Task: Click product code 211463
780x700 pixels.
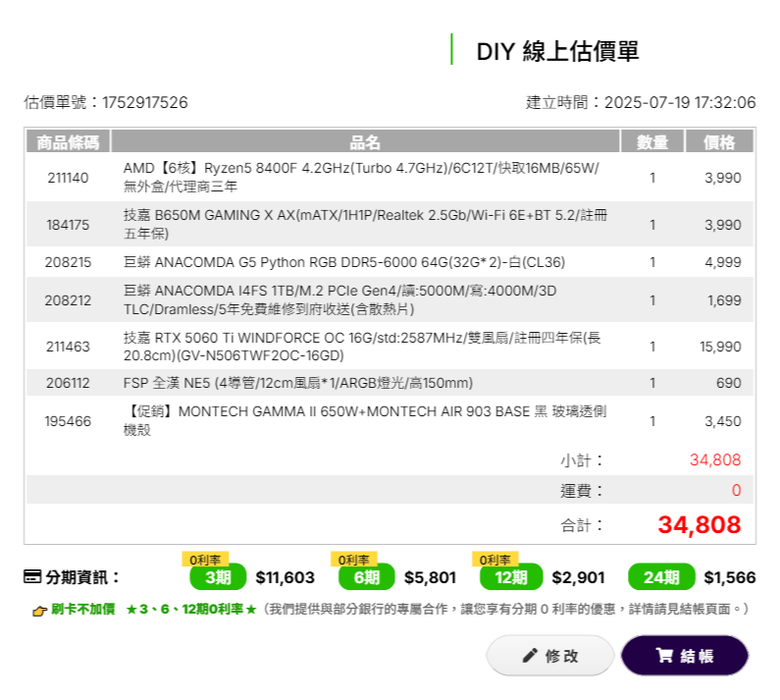Action: pos(68,347)
